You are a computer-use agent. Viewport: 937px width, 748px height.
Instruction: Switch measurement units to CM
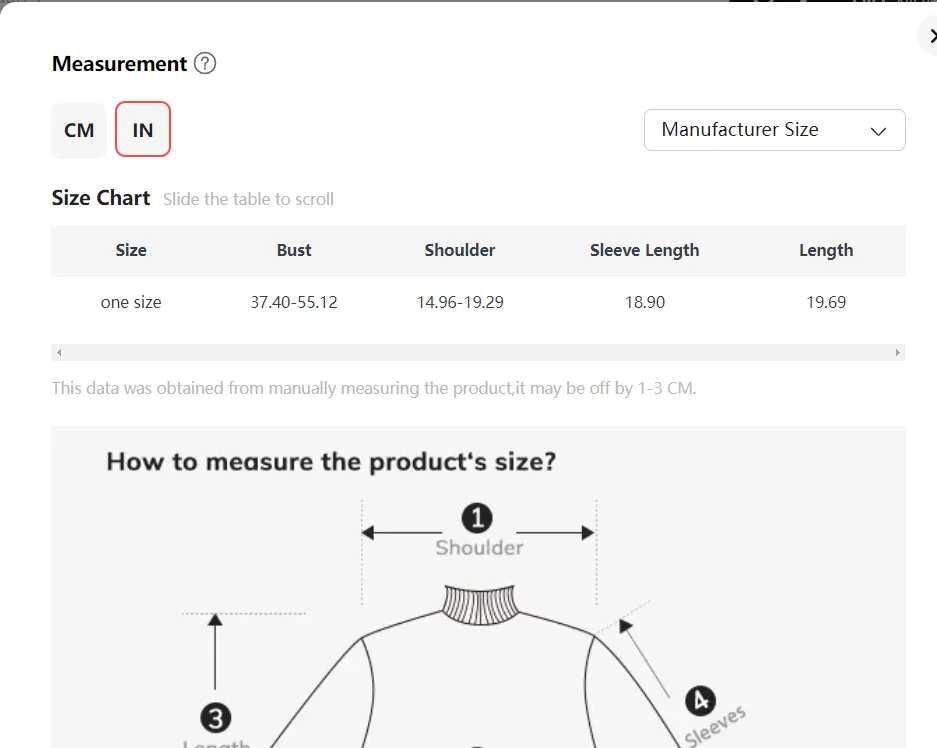click(79, 131)
